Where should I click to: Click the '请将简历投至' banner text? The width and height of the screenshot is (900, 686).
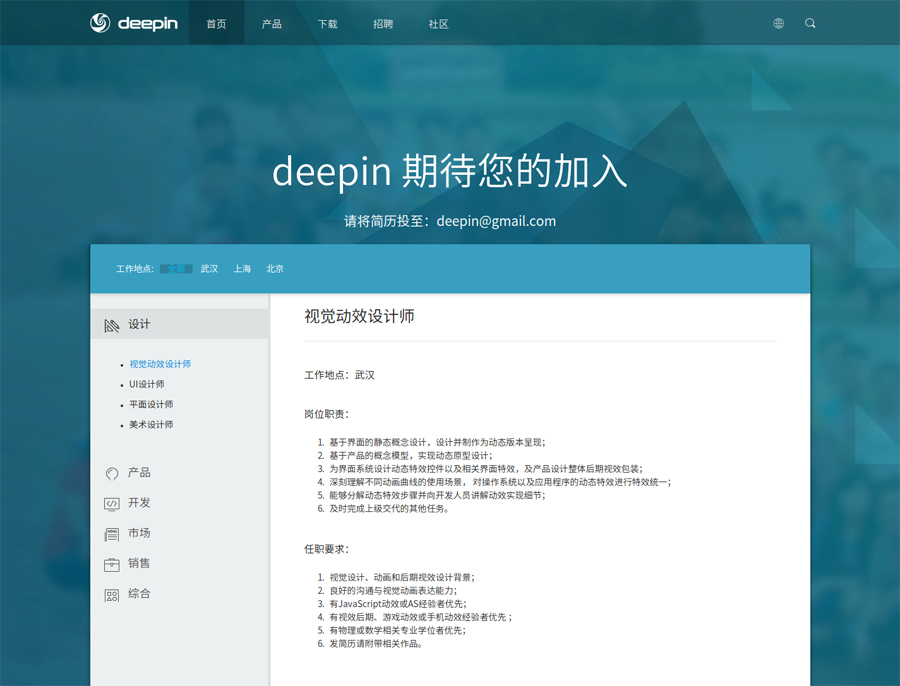pyautogui.click(x=386, y=221)
